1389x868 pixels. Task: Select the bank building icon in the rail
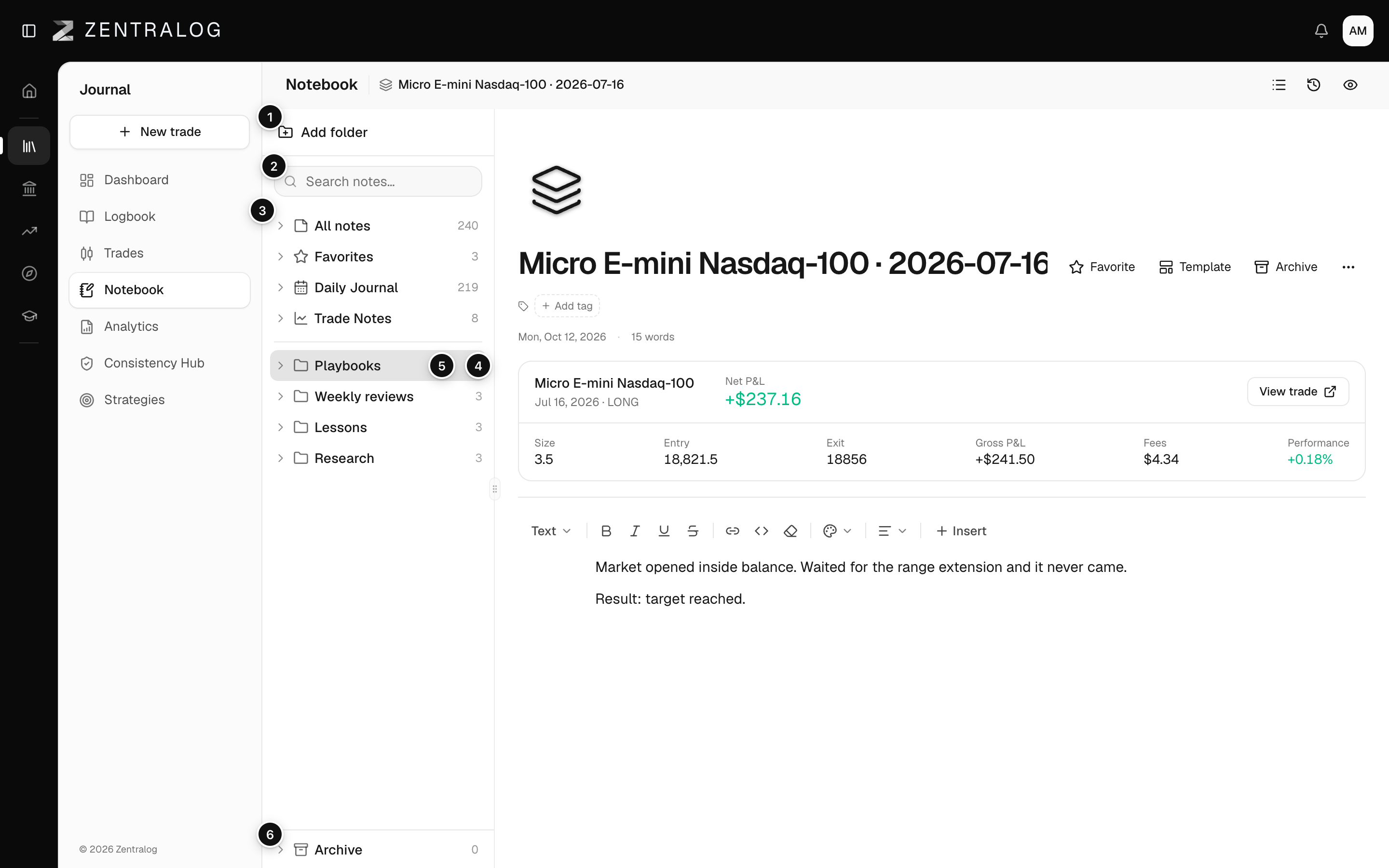coord(29,188)
